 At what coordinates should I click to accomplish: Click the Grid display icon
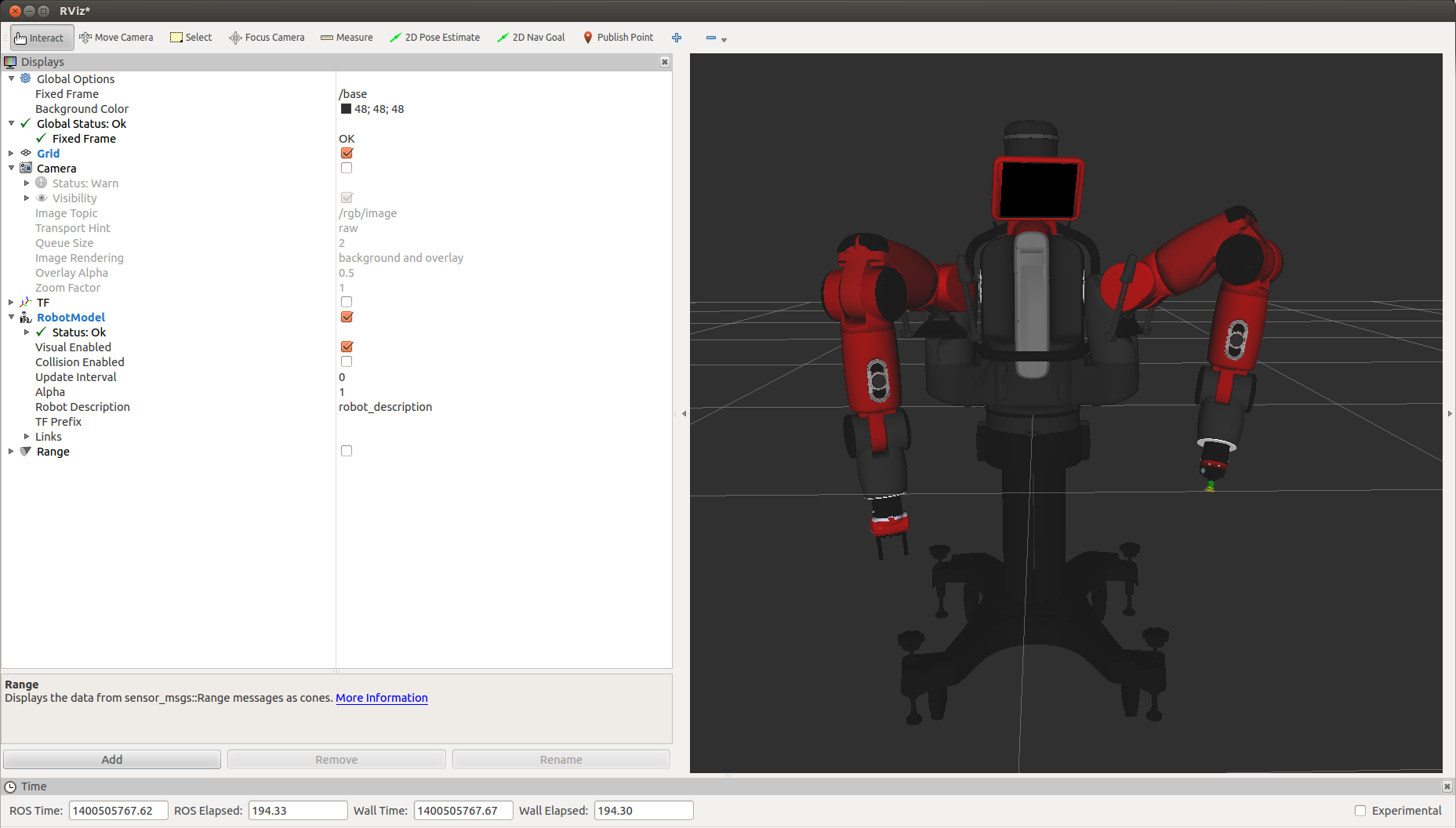(x=26, y=153)
